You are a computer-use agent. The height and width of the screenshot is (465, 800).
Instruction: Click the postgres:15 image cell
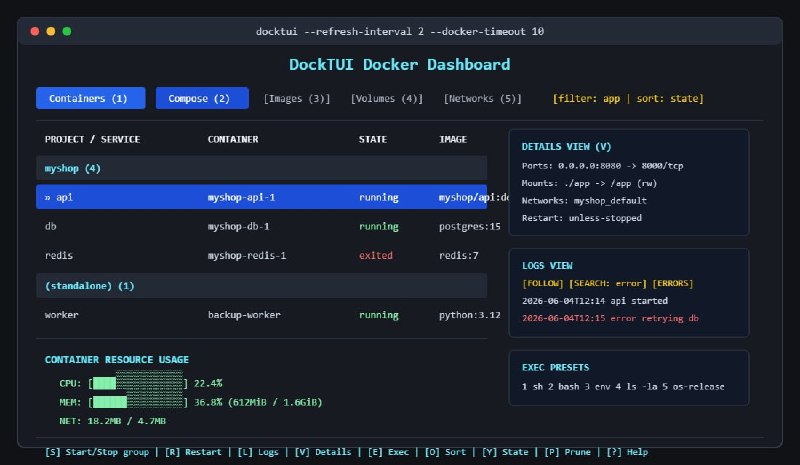[469, 227]
